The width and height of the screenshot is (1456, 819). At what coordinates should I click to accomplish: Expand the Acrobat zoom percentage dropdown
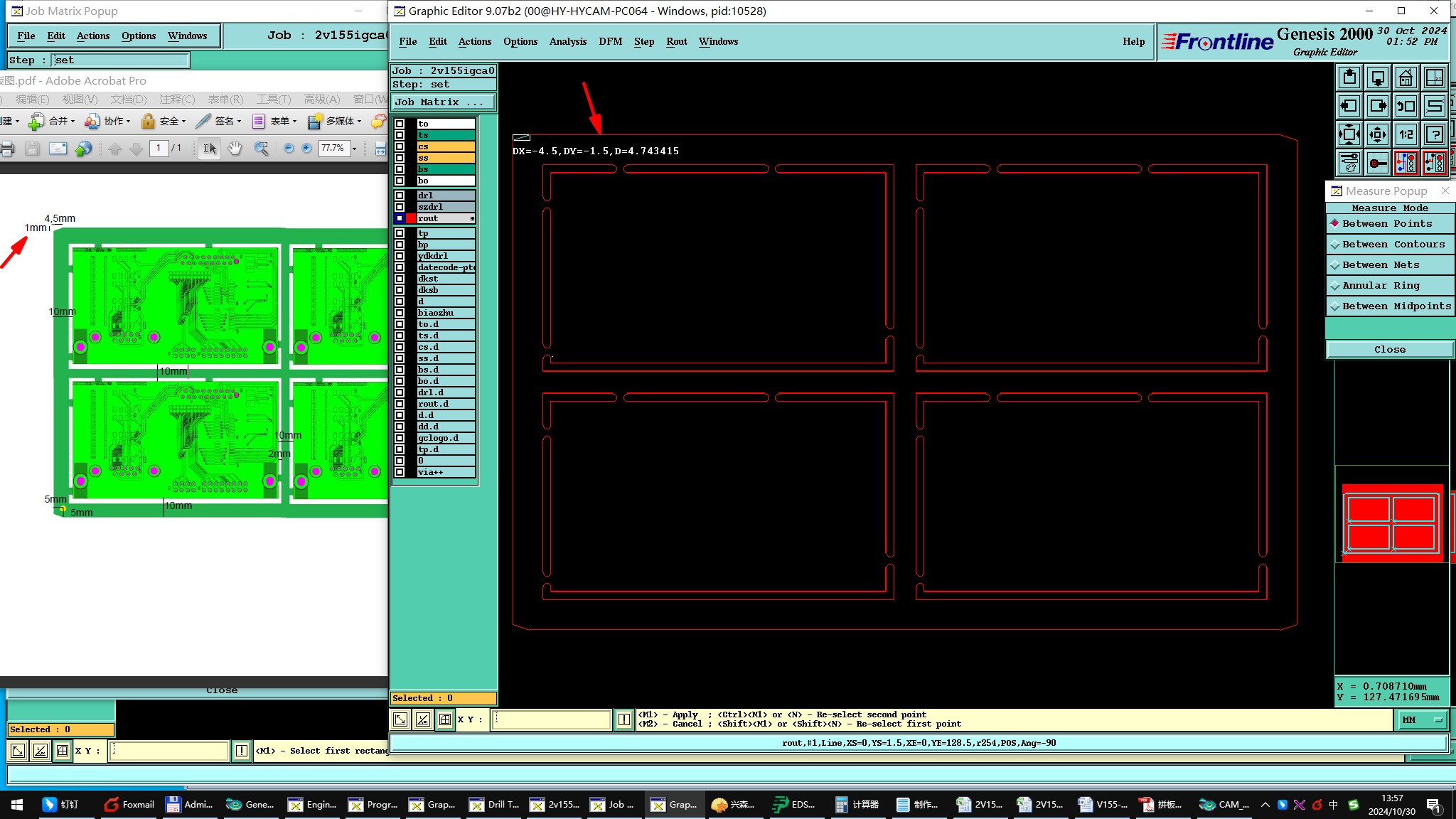[354, 149]
